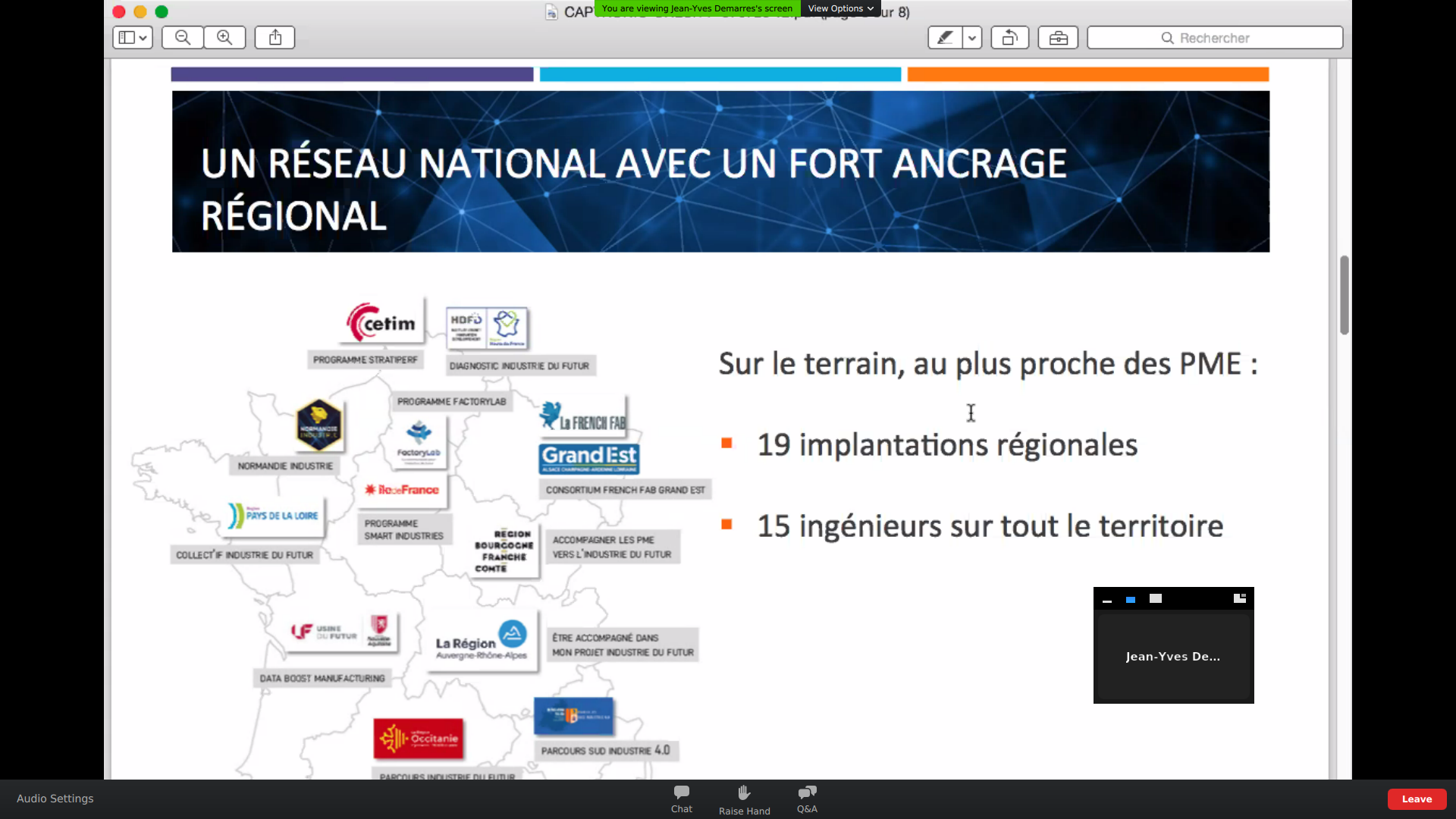The height and width of the screenshot is (819, 1456).
Task: Click the zoom in magnifier button
Action: point(224,37)
